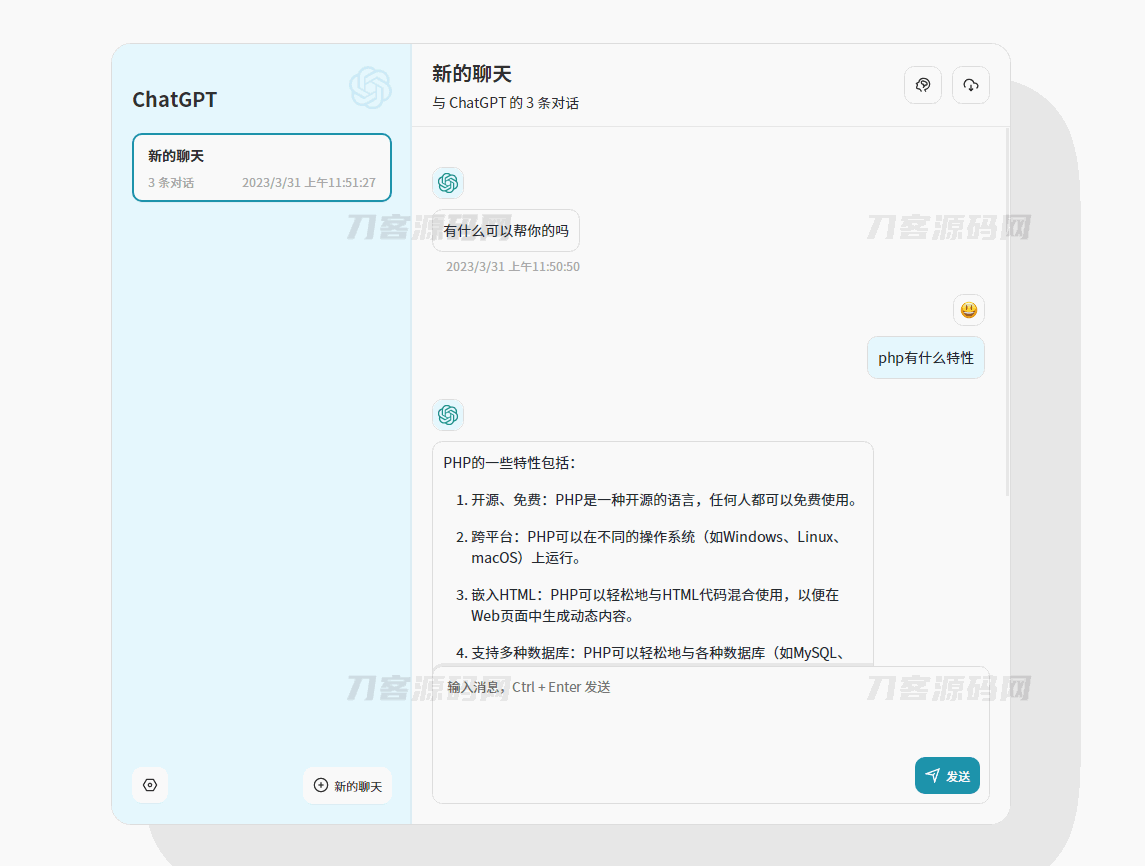Click the paper plane icon on send button
The width and height of the screenshot is (1145, 866).
pyautogui.click(x=932, y=776)
